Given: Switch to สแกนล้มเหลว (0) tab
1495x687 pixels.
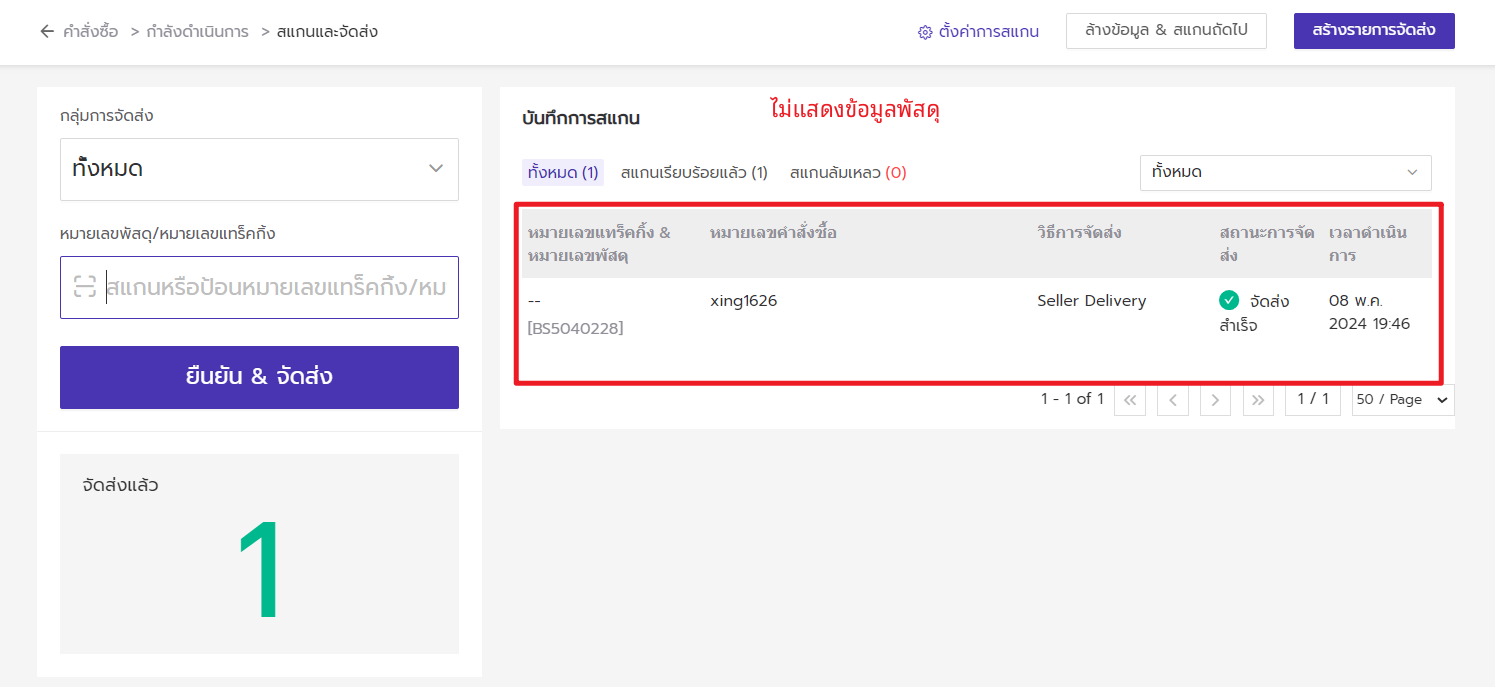Looking at the screenshot, I should tap(848, 173).
